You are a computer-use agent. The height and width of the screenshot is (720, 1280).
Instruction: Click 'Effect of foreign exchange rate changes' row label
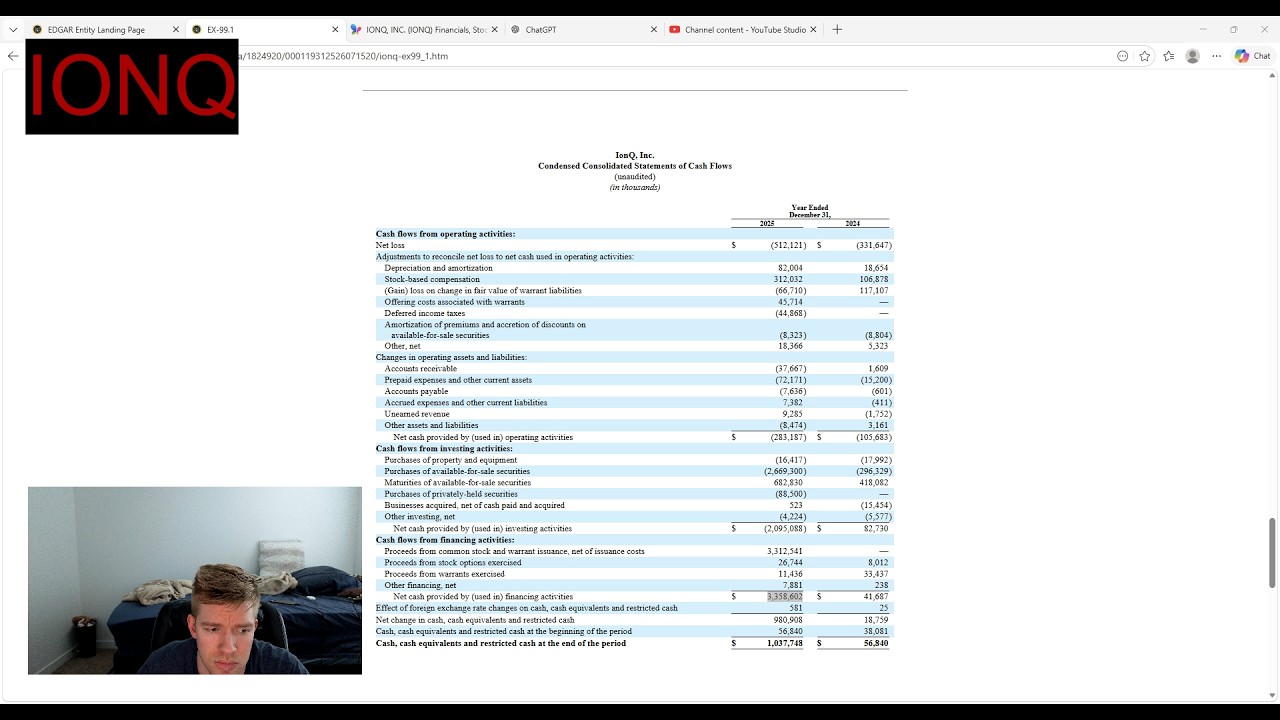(527, 608)
